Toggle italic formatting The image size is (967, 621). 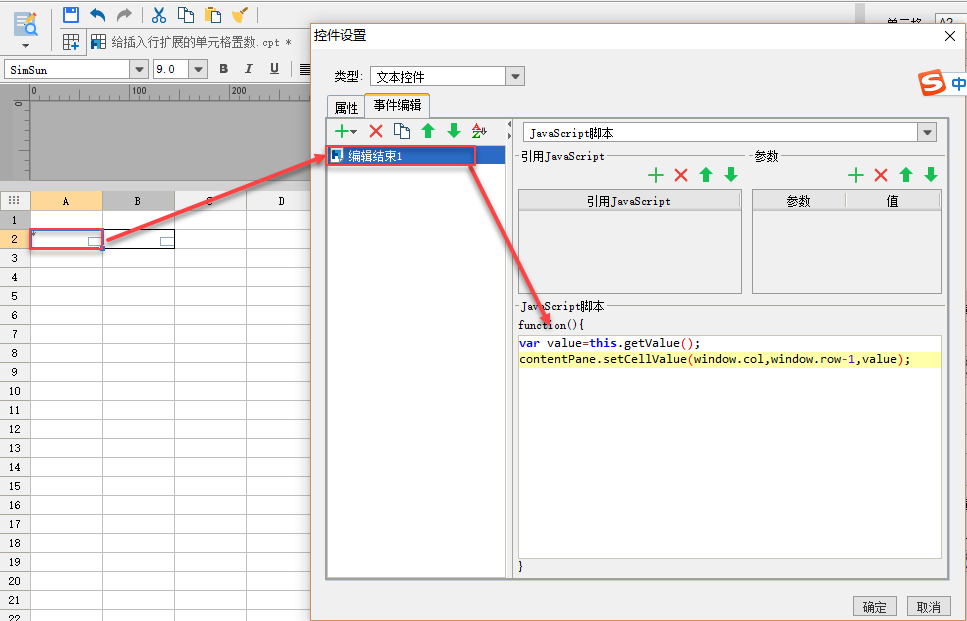coord(249,69)
